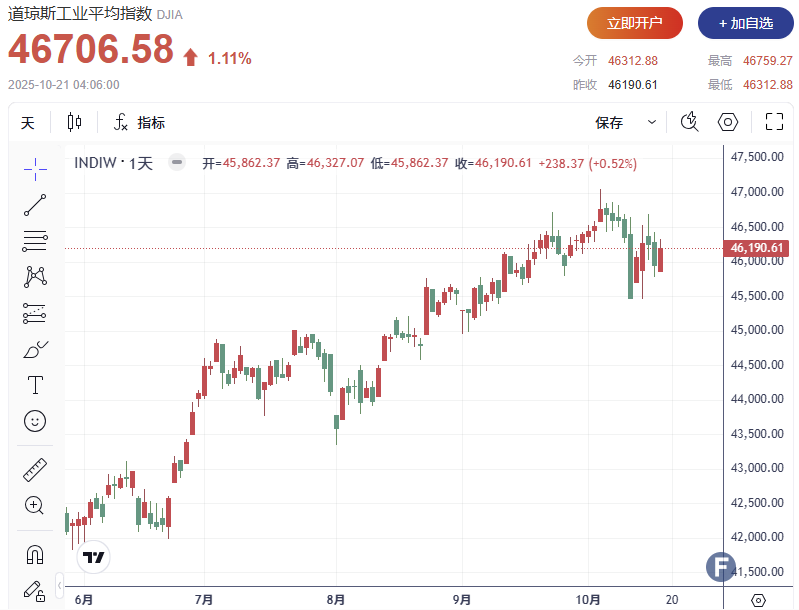Open the 保存 save menu
The image size is (799, 610).
(609, 123)
